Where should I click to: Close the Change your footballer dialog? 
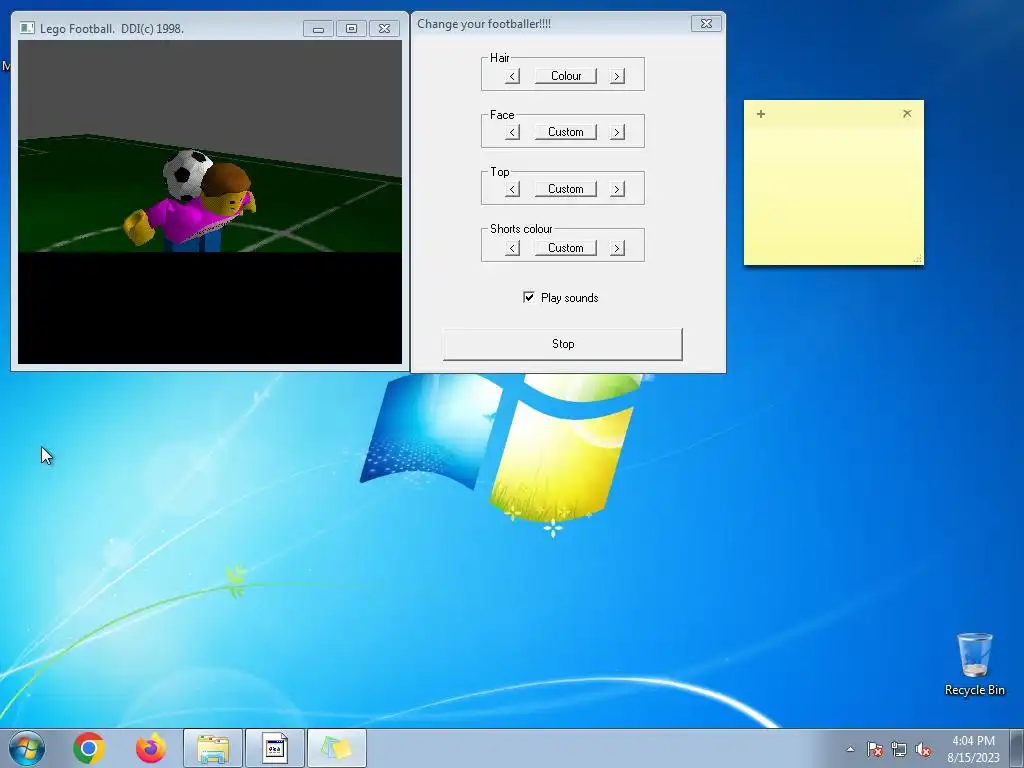click(706, 24)
